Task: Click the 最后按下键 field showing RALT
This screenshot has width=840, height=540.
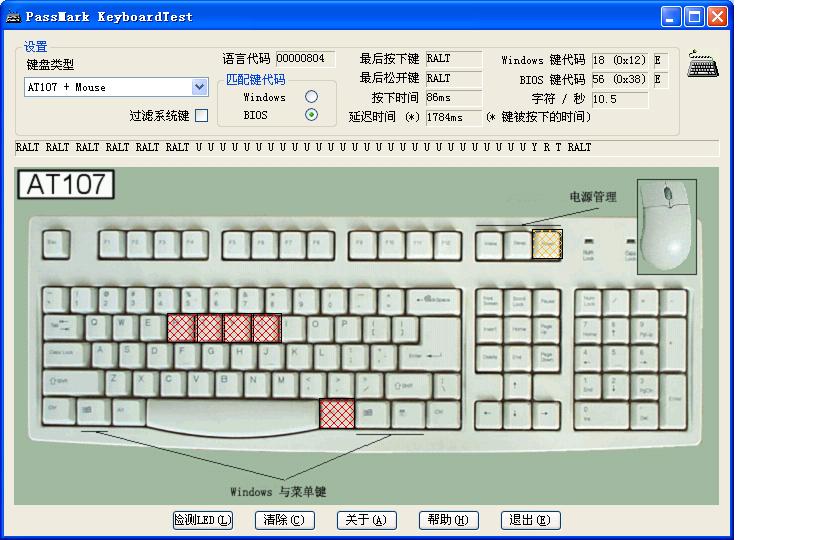Action: pyautogui.click(x=454, y=58)
